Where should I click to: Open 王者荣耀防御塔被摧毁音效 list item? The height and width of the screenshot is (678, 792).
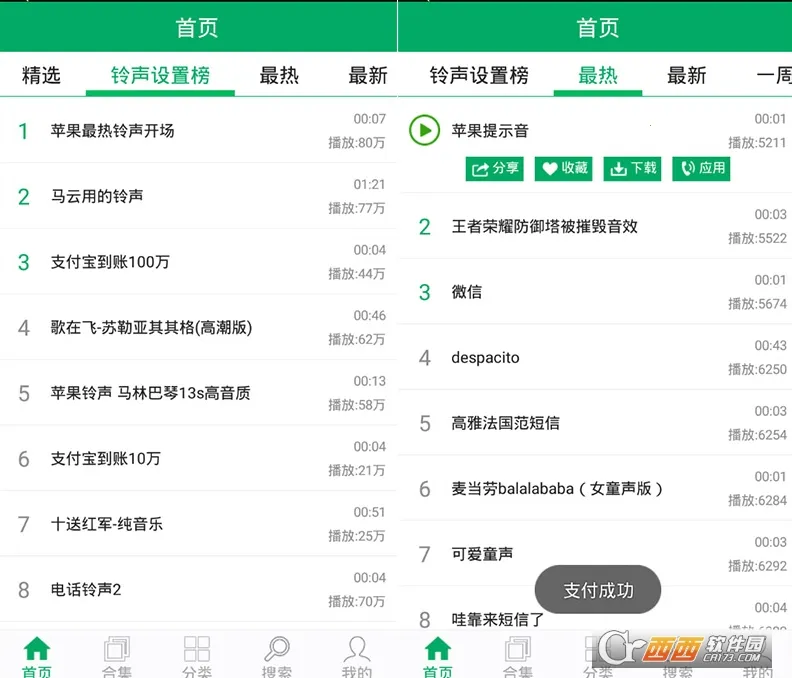coord(544,227)
